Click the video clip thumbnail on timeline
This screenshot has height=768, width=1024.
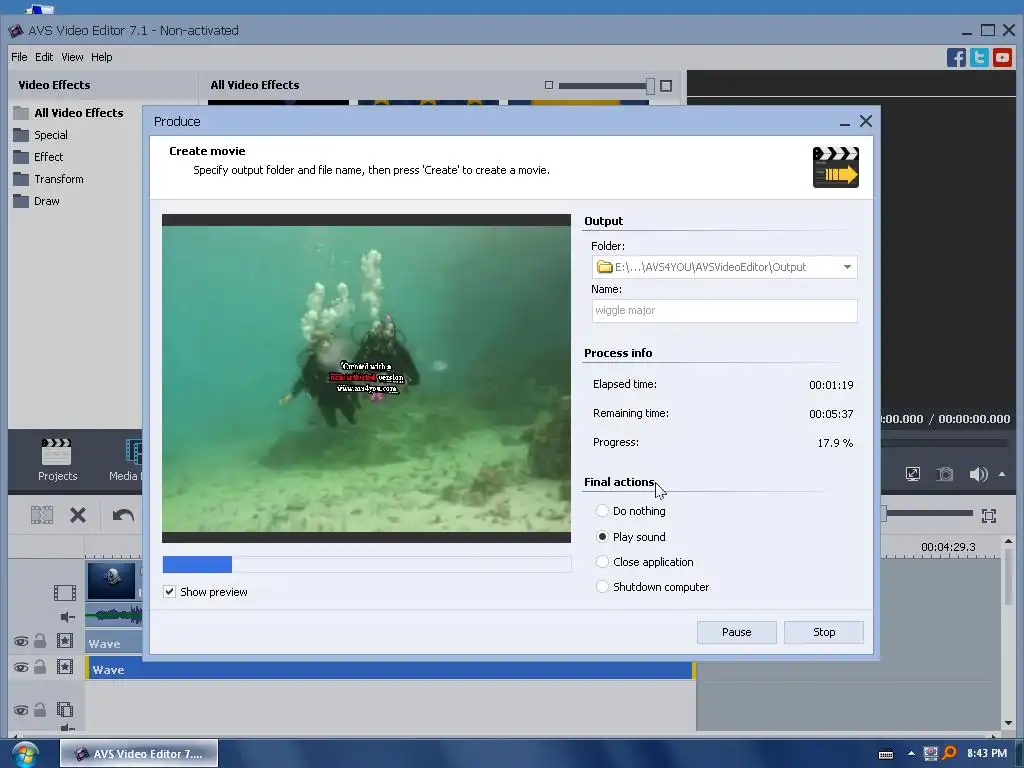(111, 581)
